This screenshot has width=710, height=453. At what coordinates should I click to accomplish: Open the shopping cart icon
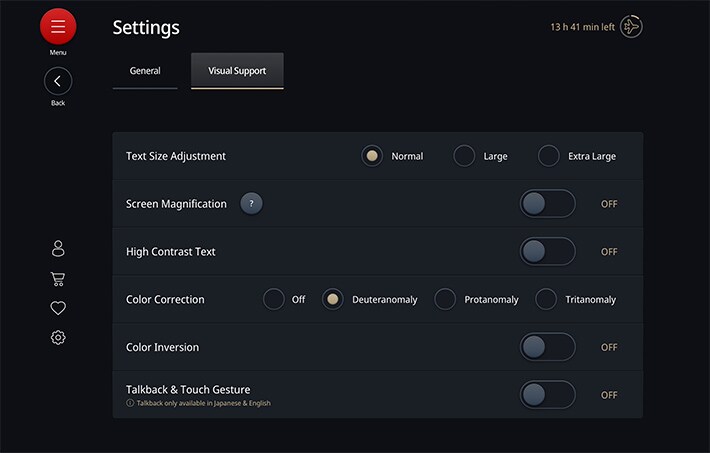pos(58,279)
